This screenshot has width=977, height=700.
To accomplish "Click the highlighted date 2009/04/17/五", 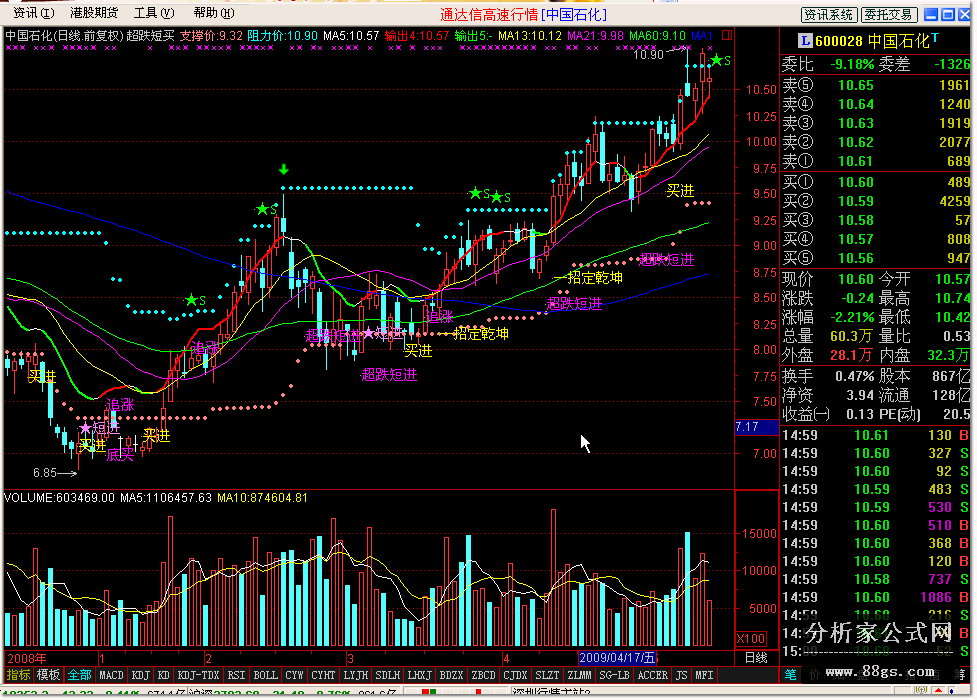I will click(617, 658).
